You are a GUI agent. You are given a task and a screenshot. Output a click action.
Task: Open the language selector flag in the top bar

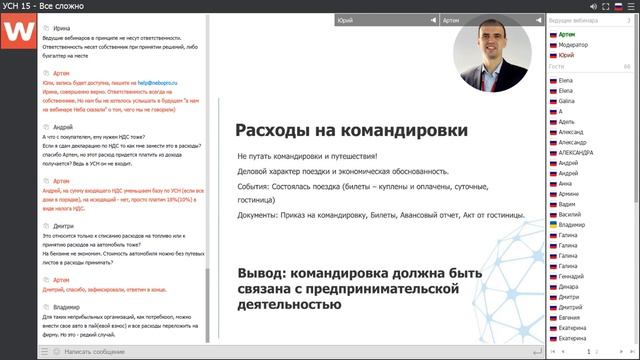click(x=619, y=7)
